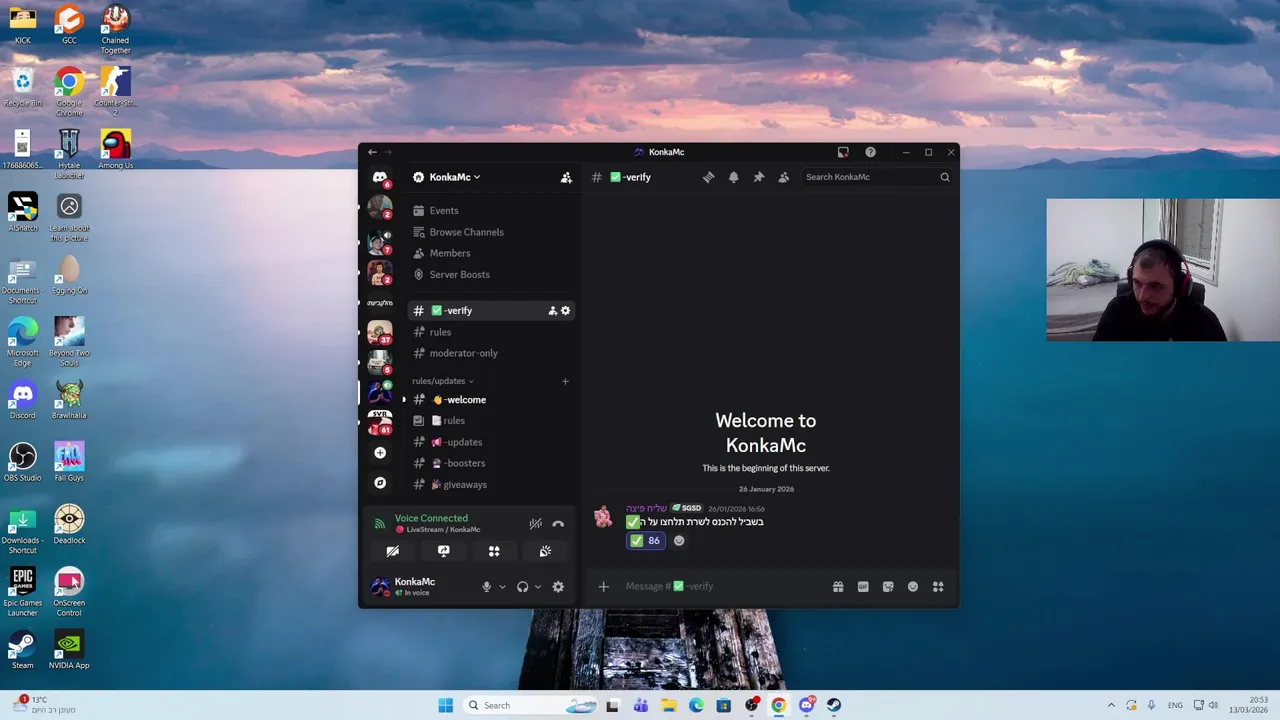This screenshot has width=1280, height=720.
Task: Collapse rules/updates category
Action: pyautogui.click(x=442, y=381)
